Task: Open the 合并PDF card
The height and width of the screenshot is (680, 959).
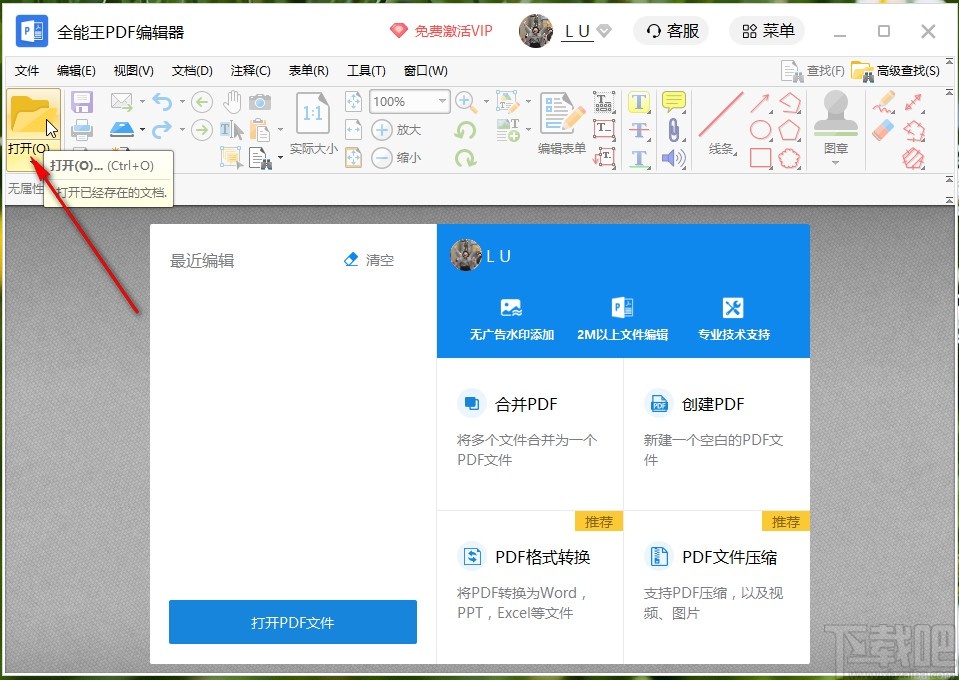Action: (x=530, y=434)
